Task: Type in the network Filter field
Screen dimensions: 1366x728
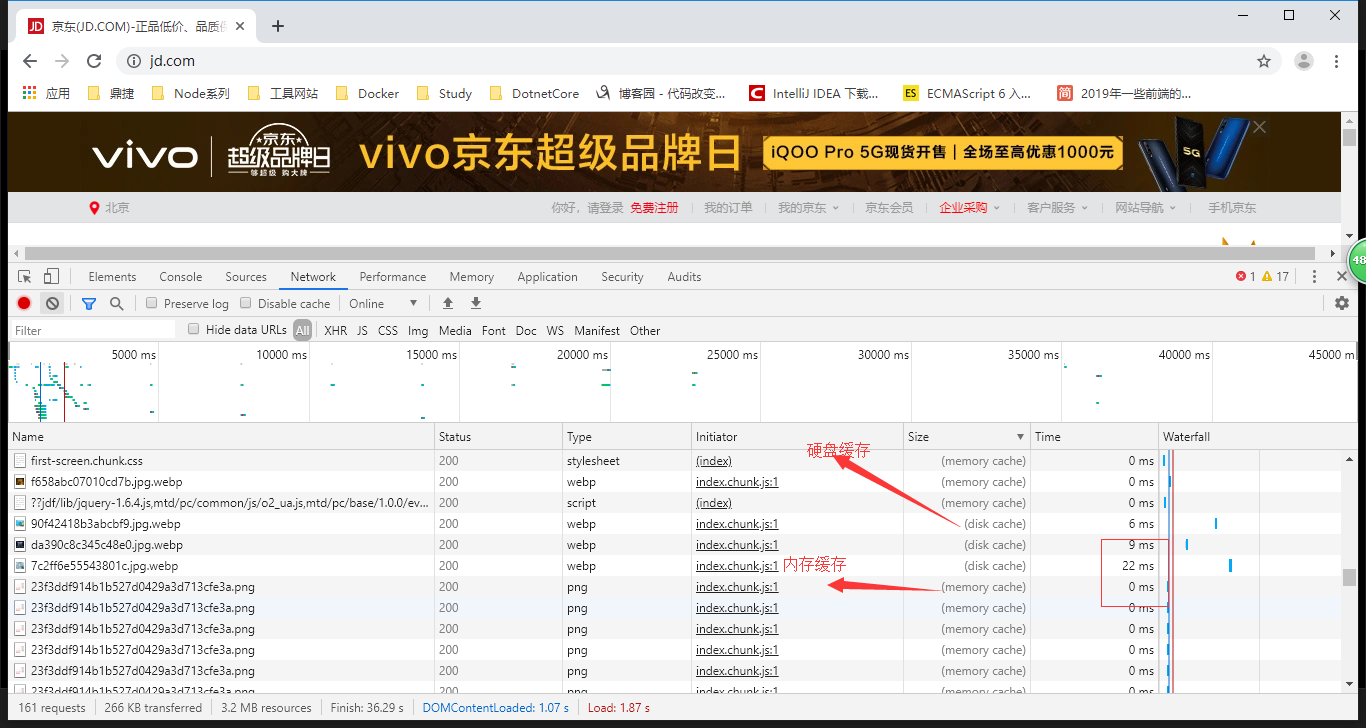Action: [x=92, y=330]
